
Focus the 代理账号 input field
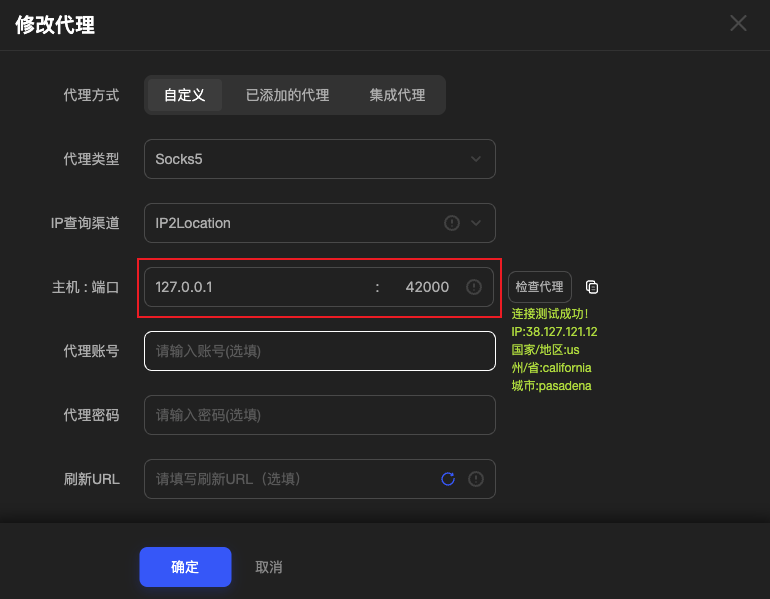coord(320,351)
